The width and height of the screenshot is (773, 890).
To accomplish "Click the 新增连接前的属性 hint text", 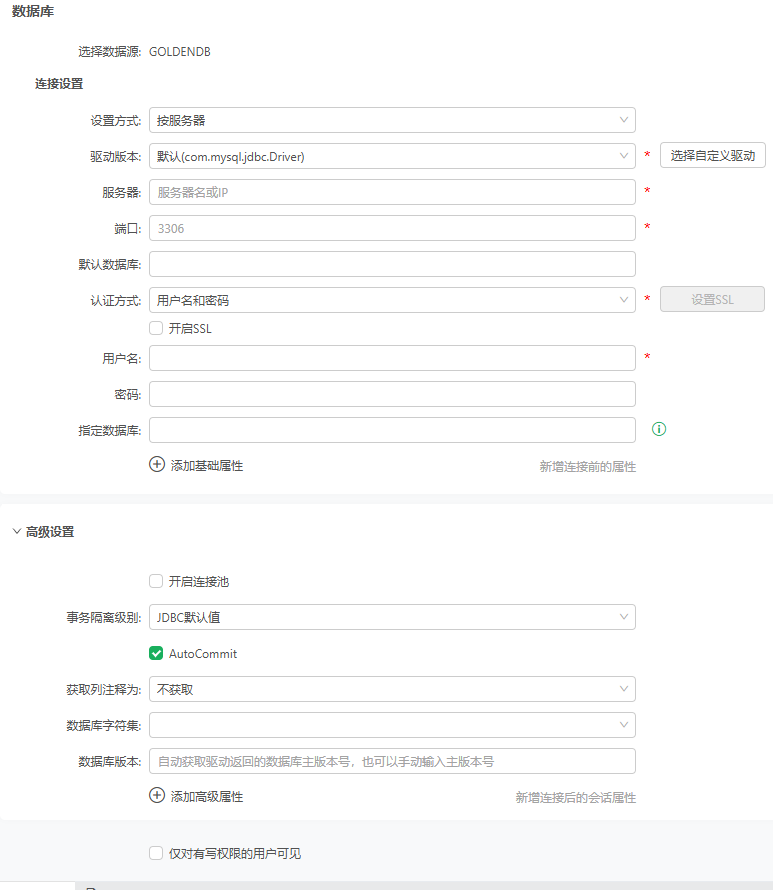I will click(x=587, y=467).
